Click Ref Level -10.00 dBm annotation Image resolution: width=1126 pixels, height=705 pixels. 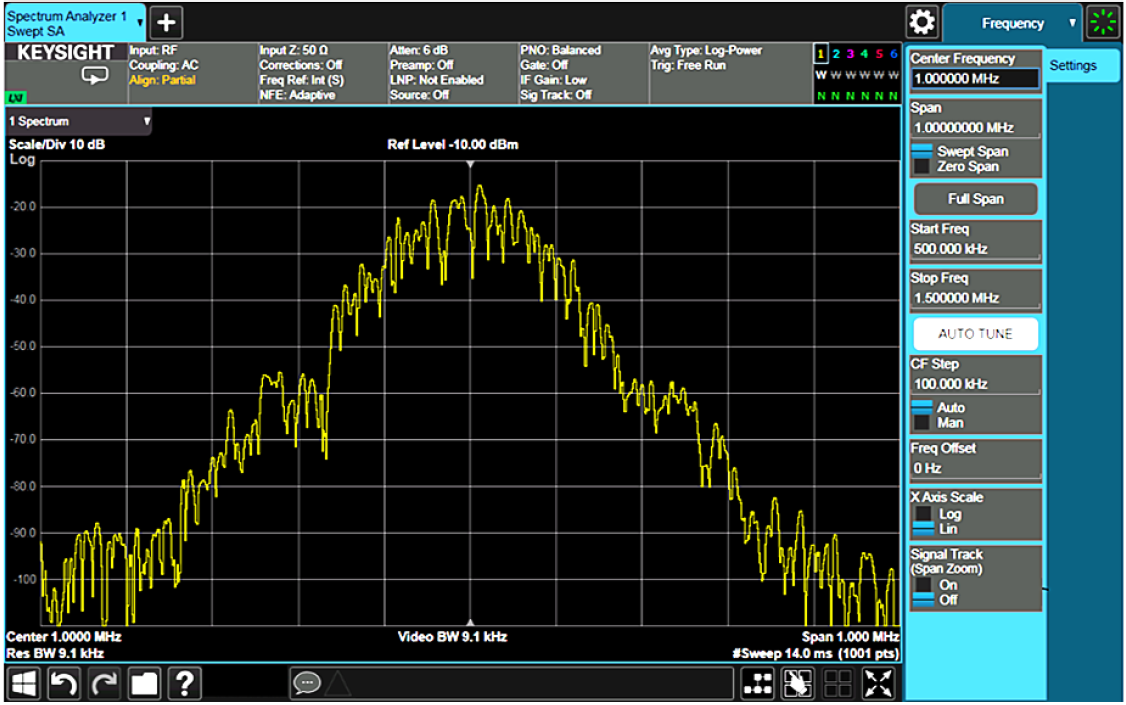[x=452, y=144]
